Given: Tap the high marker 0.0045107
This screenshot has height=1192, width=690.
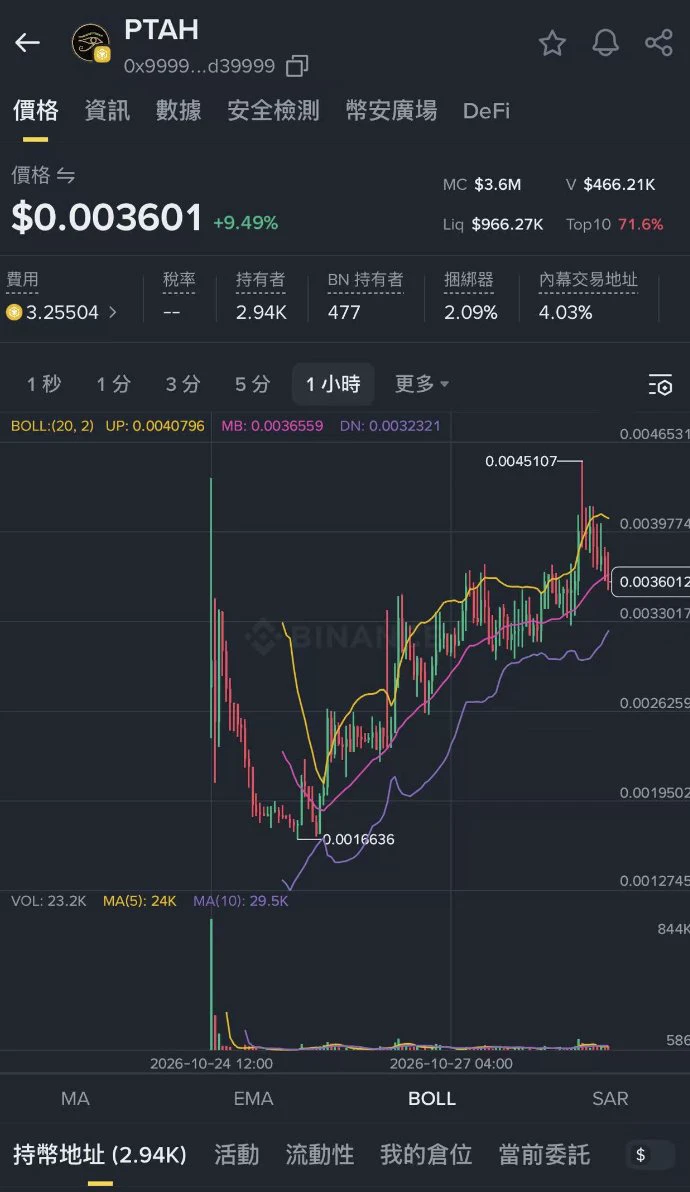Looking at the screenshot, I should point(521,461).
